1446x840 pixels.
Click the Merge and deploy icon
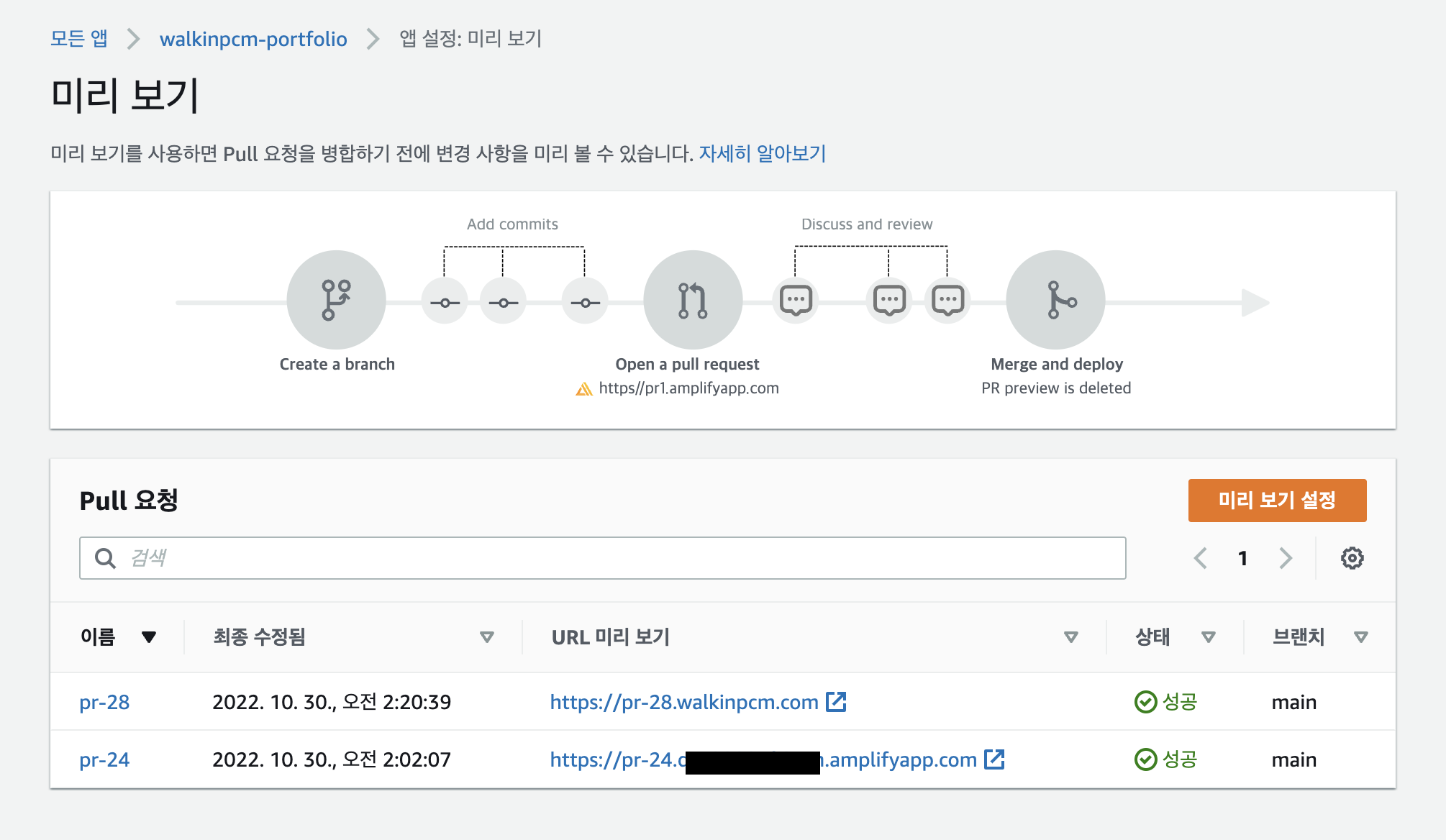click(1055, 300)
